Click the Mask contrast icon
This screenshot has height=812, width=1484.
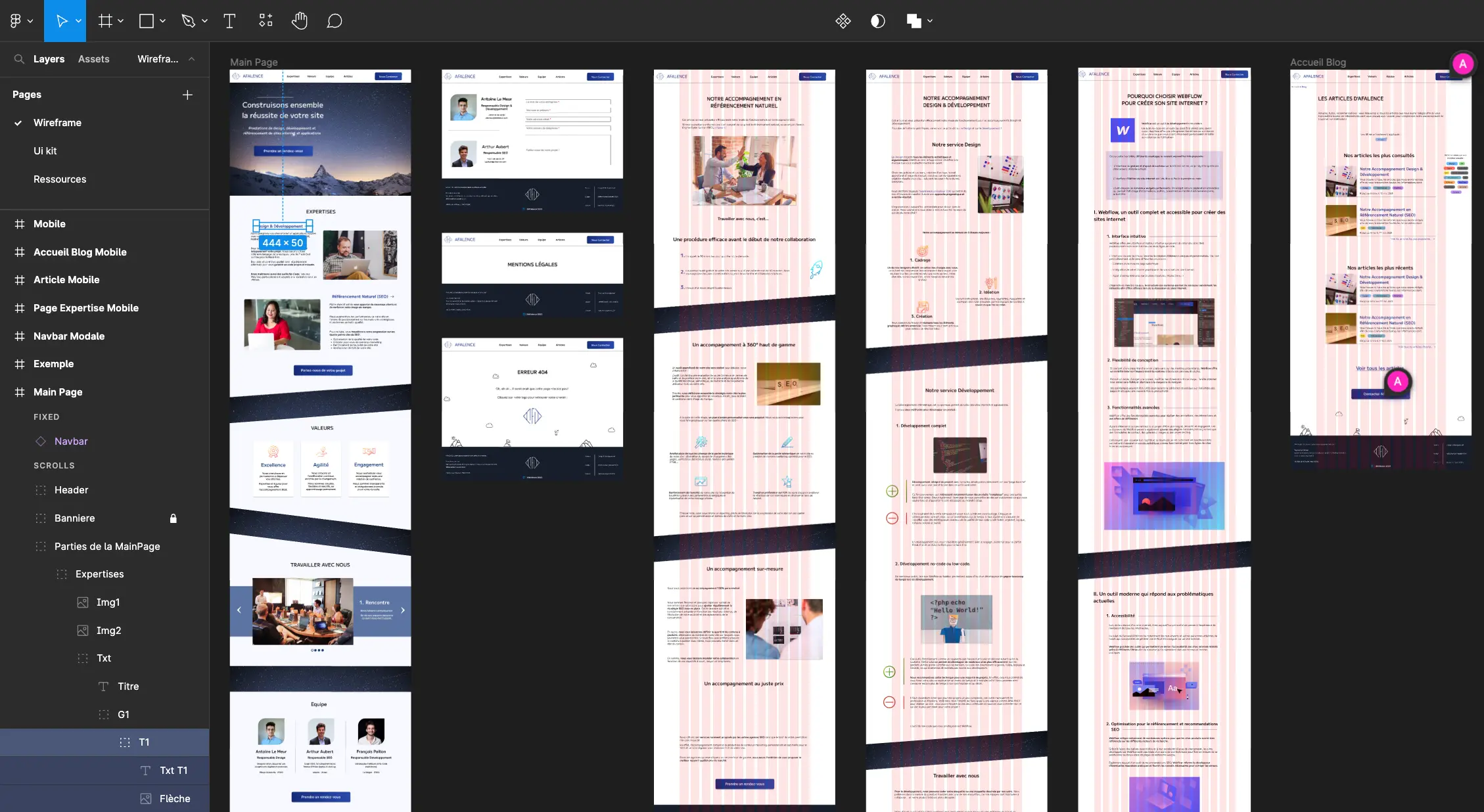pos(878,21)
